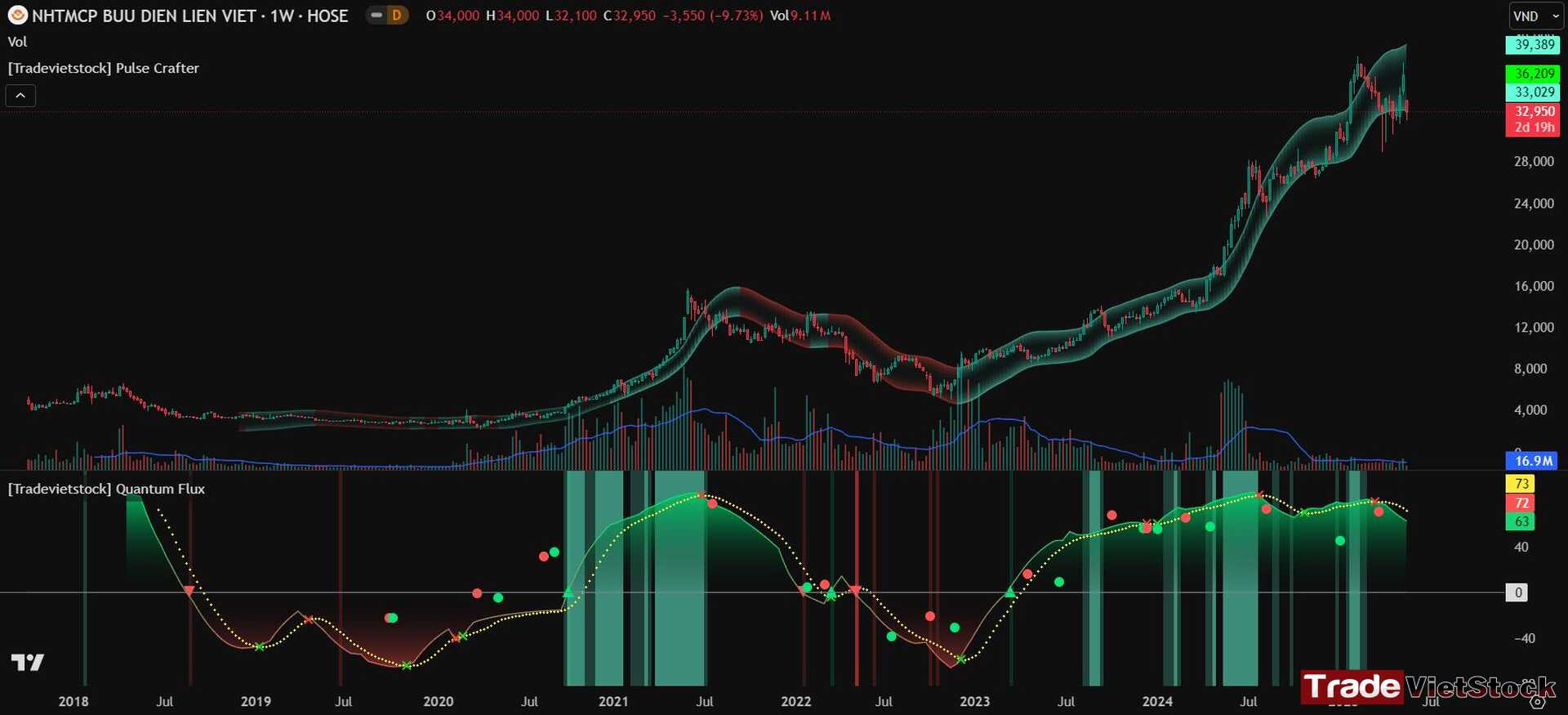Click the high value H34,000
Viewport: 1568px width, 715px height.
tap(513, 16)
